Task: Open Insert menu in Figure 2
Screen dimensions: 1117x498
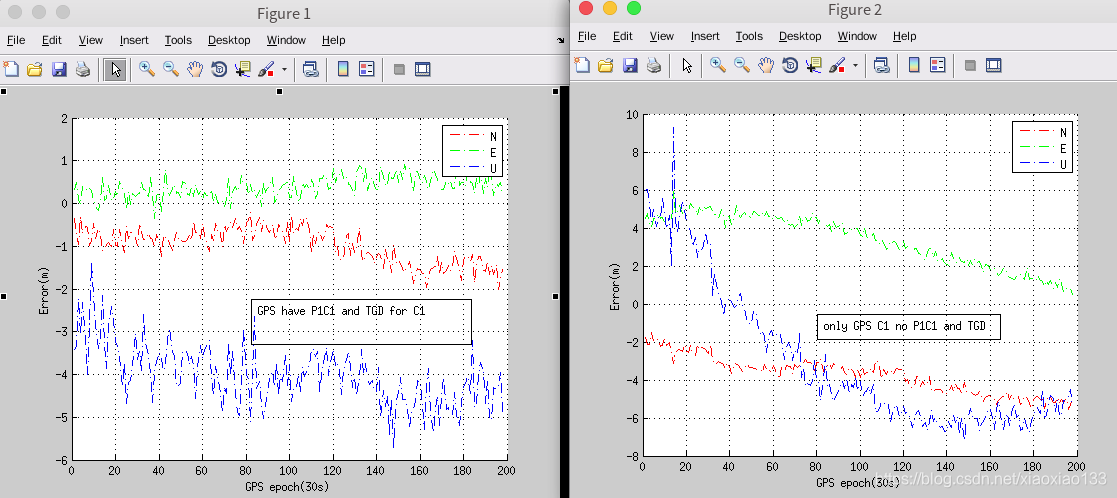Action: coord(705,36)
